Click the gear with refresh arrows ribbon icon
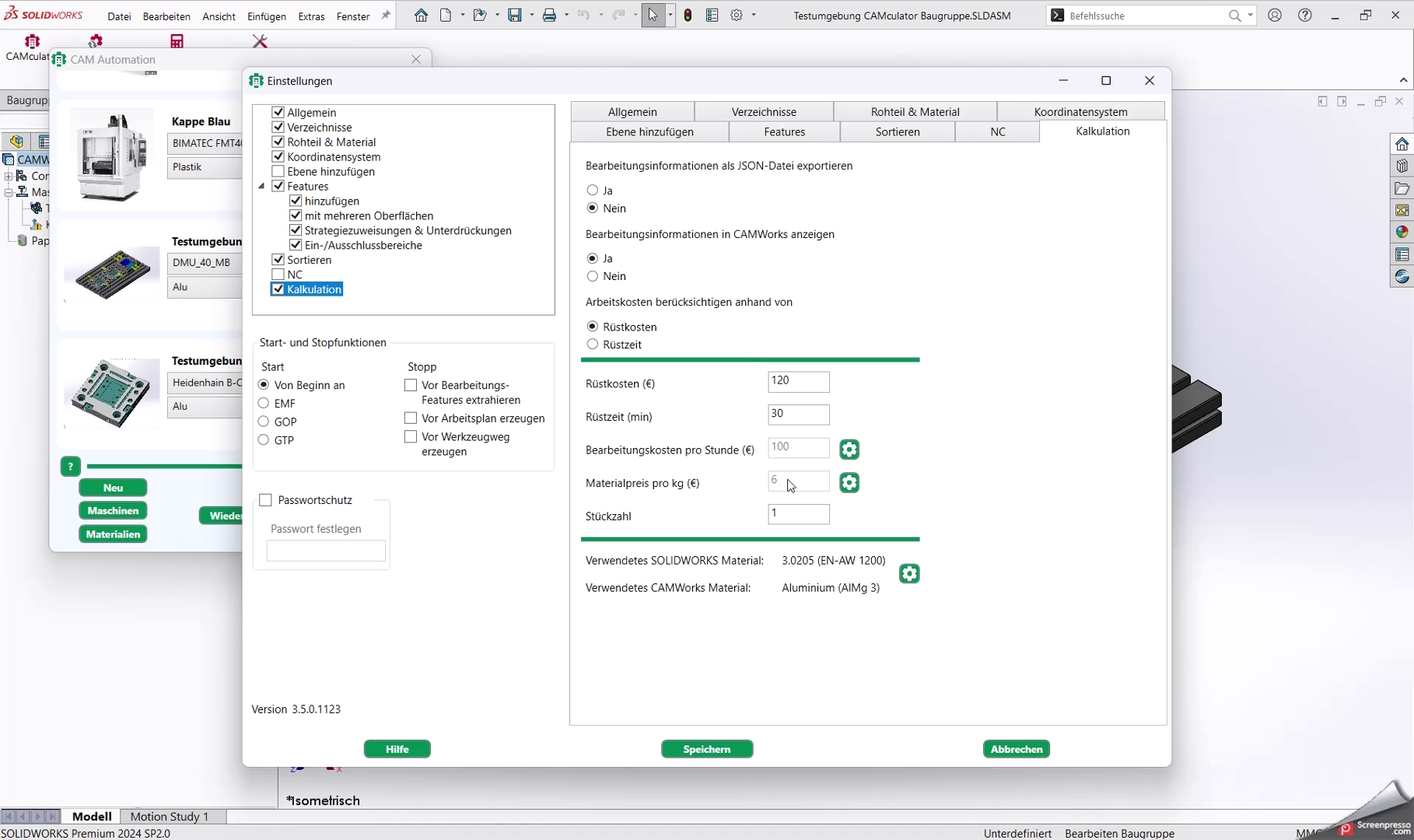The width and height of the screenshot is (1414, 840). coord(96,41)
